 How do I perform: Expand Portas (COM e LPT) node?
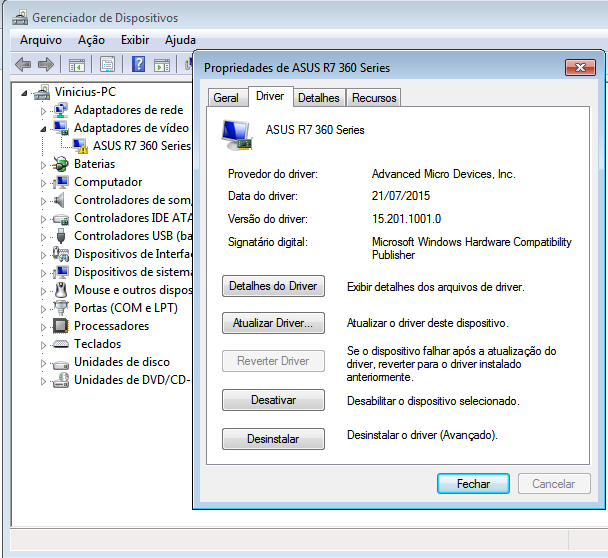pos(43,309)
